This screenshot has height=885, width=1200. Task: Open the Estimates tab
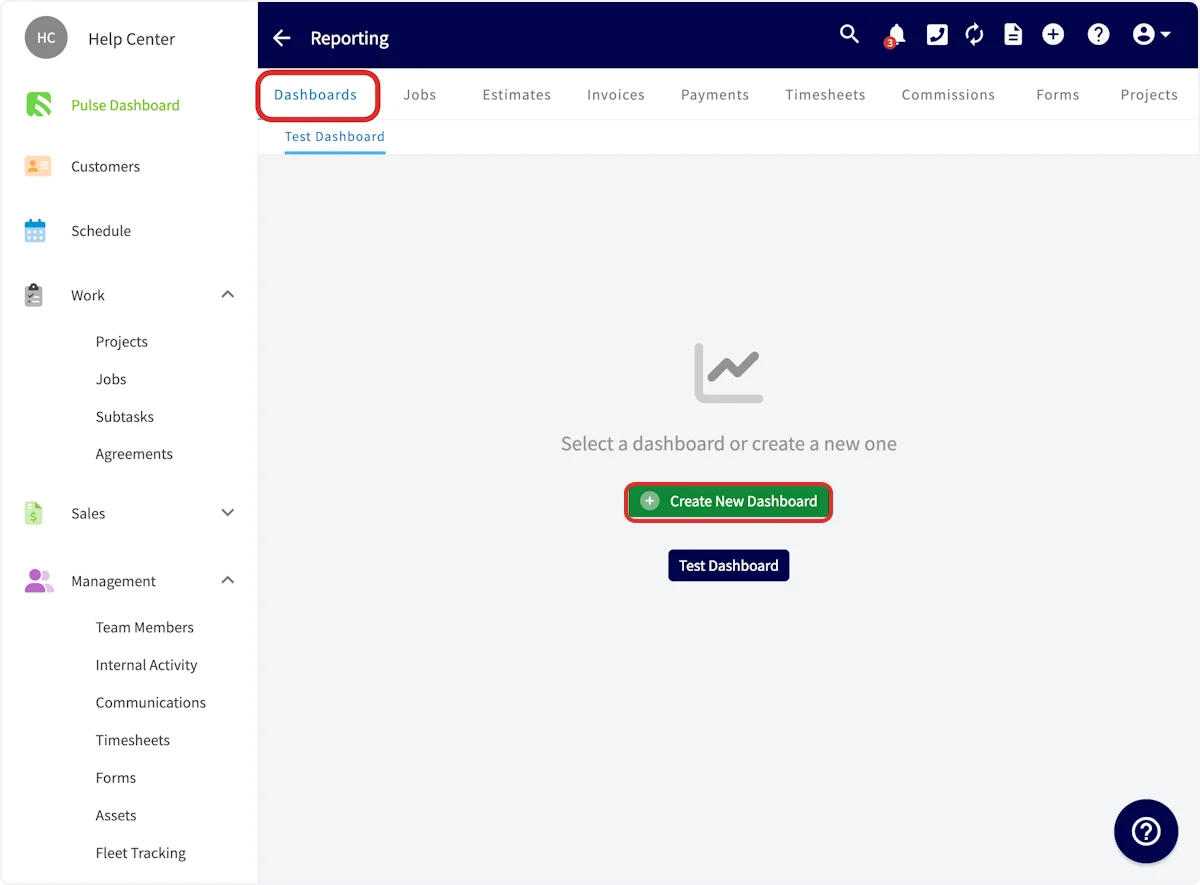(x=516, y=95)
